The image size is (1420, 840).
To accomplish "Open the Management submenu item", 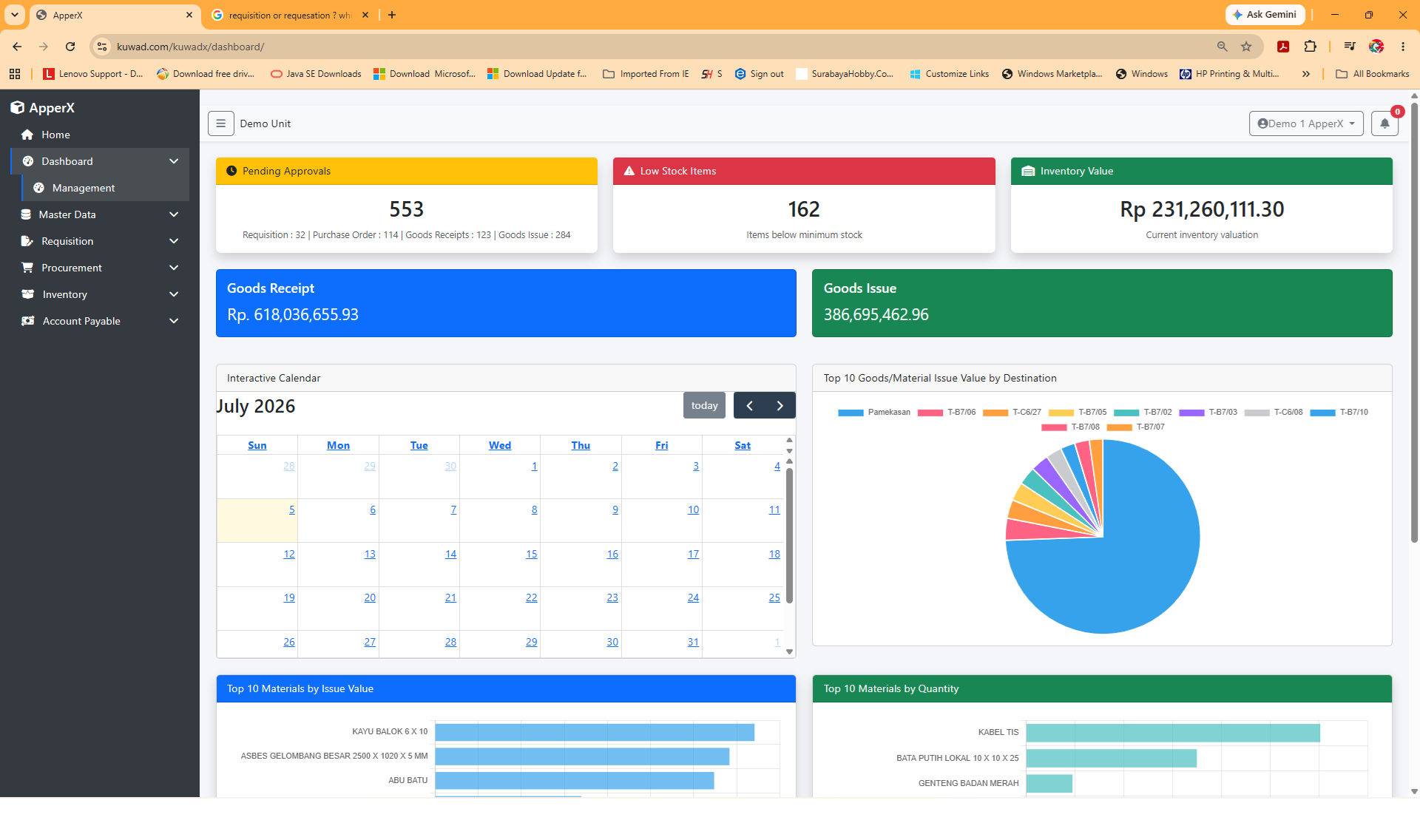I will coord(105,188).
